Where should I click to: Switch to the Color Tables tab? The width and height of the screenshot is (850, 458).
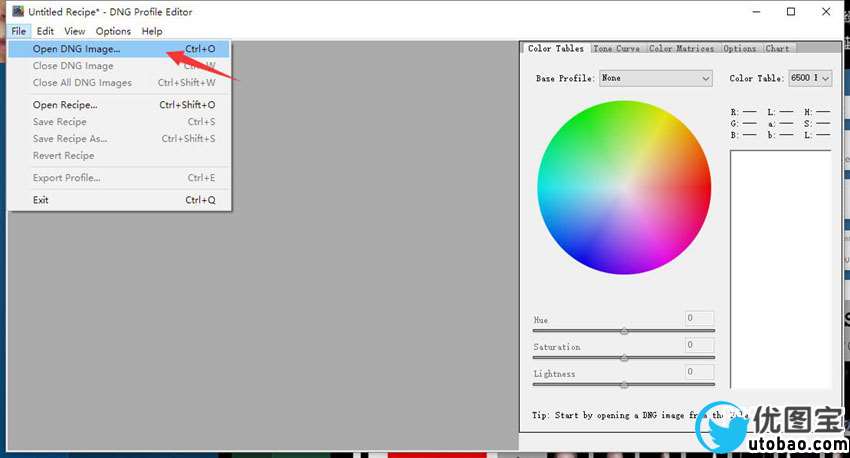pyautogui.click(x=556, y=48)
